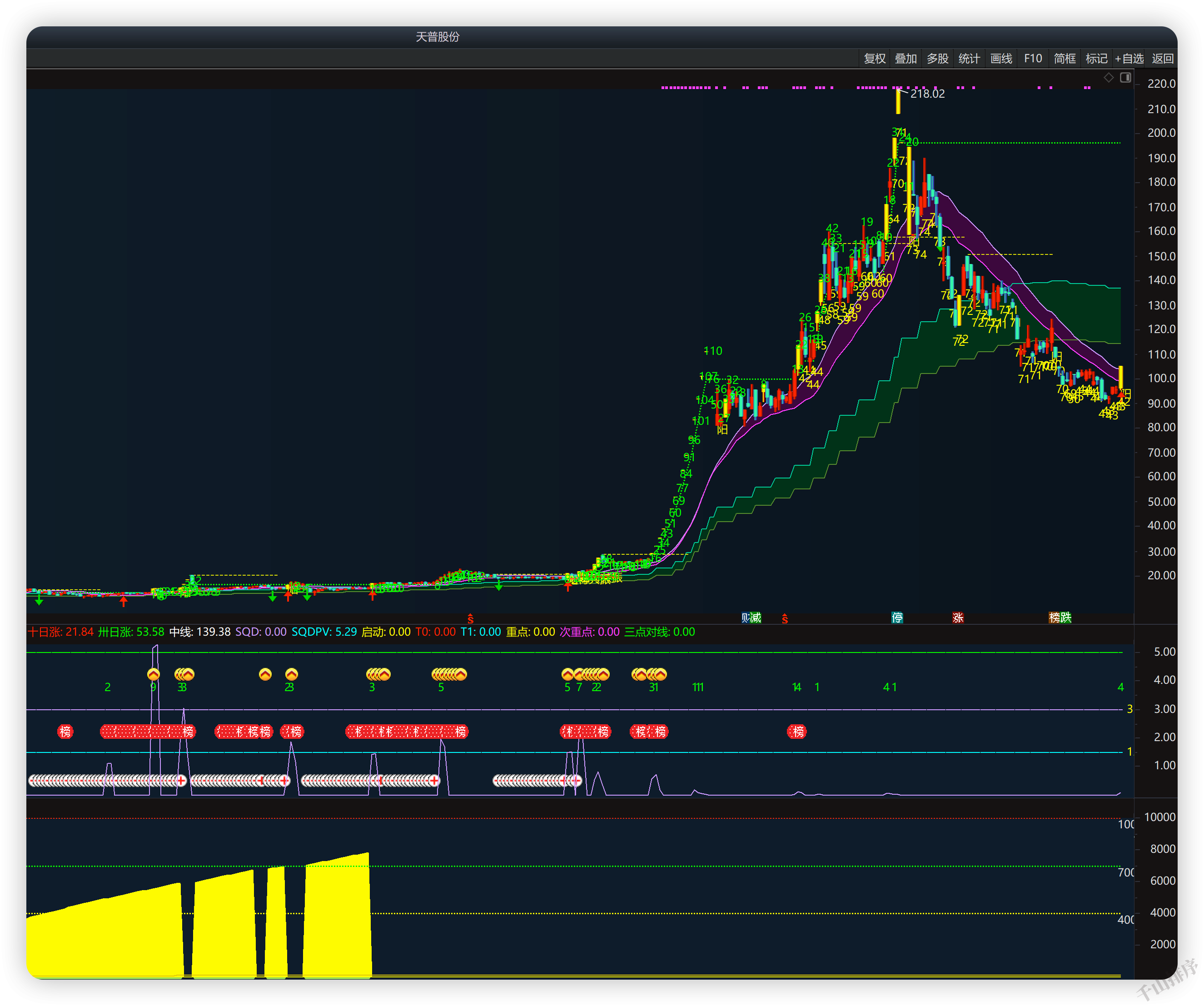Add stock via +自选 button

[x=1129, y=59]
